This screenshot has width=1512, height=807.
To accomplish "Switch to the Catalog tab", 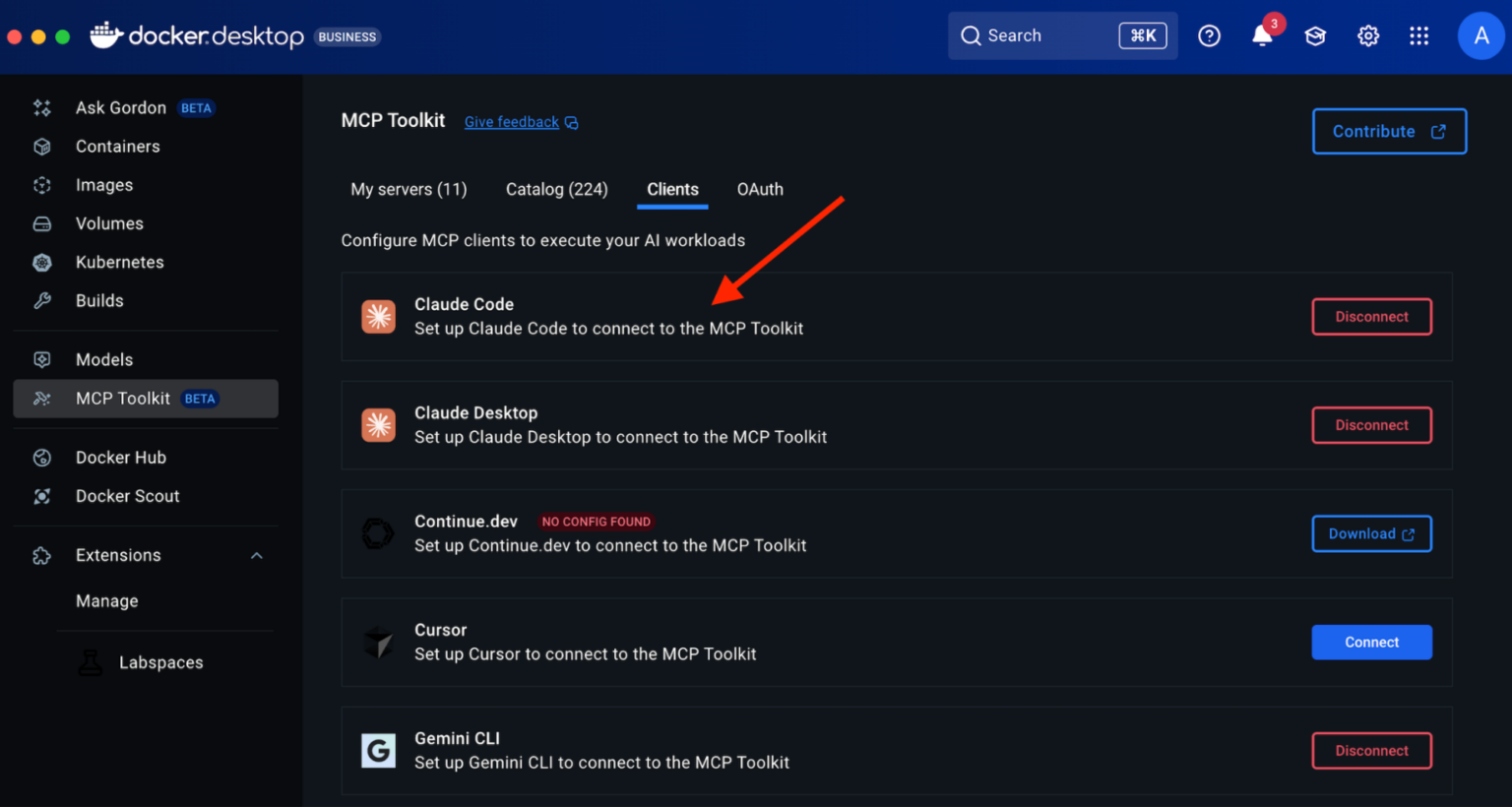I will [x=556, y=189].
